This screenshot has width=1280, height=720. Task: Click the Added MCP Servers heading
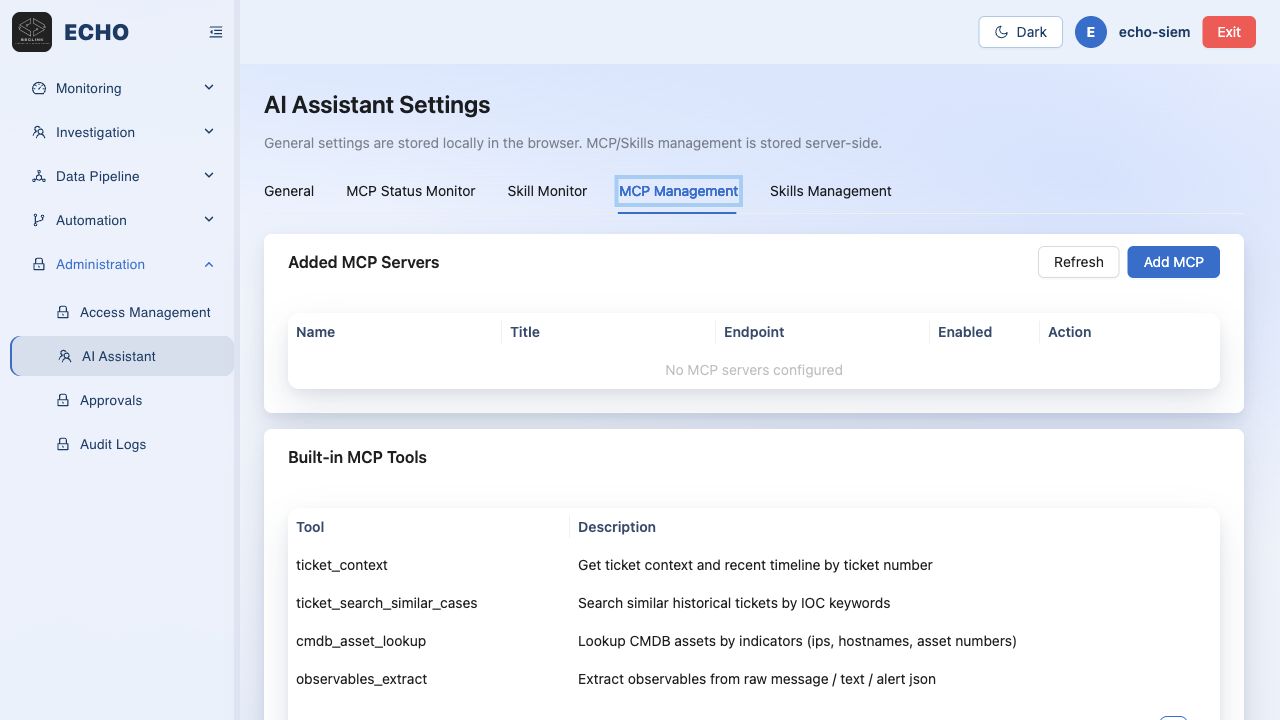coord(364,262)
